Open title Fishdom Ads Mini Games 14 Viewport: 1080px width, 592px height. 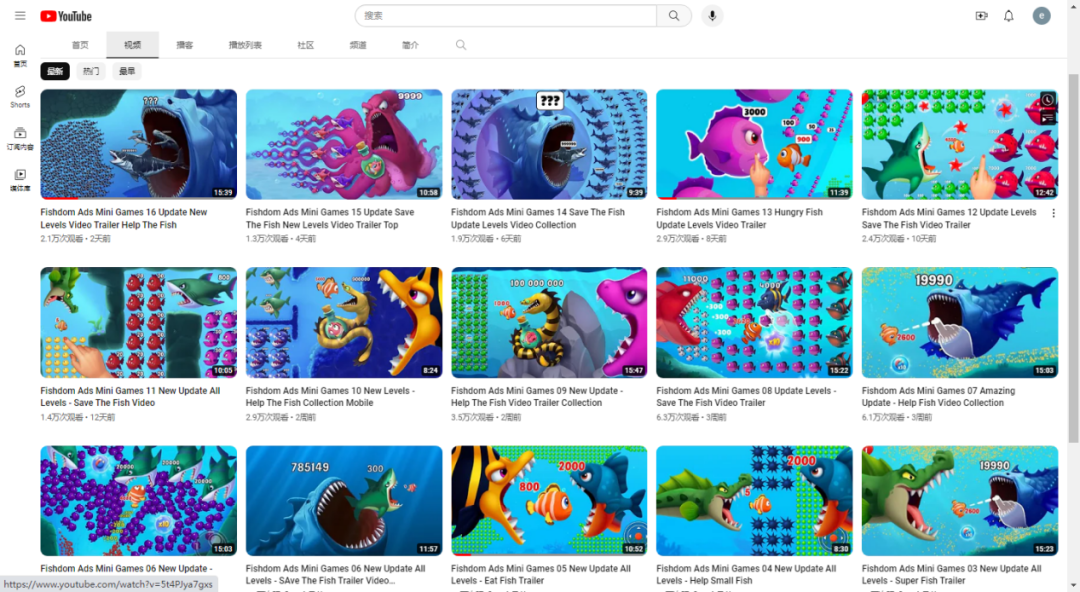point(538,218)
